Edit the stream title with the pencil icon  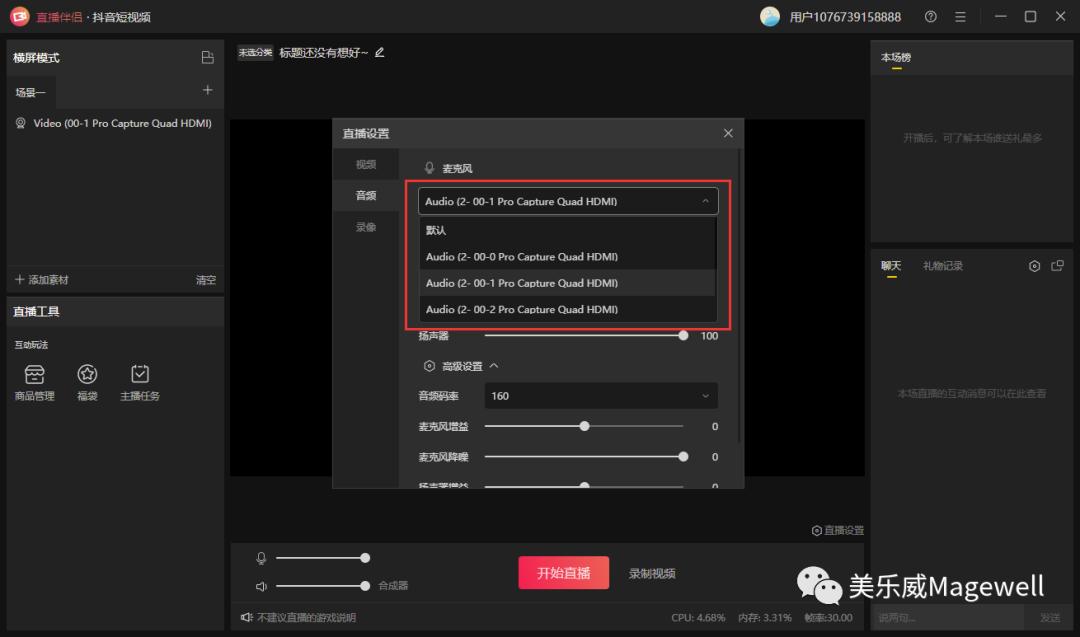[x=379, y=51]
